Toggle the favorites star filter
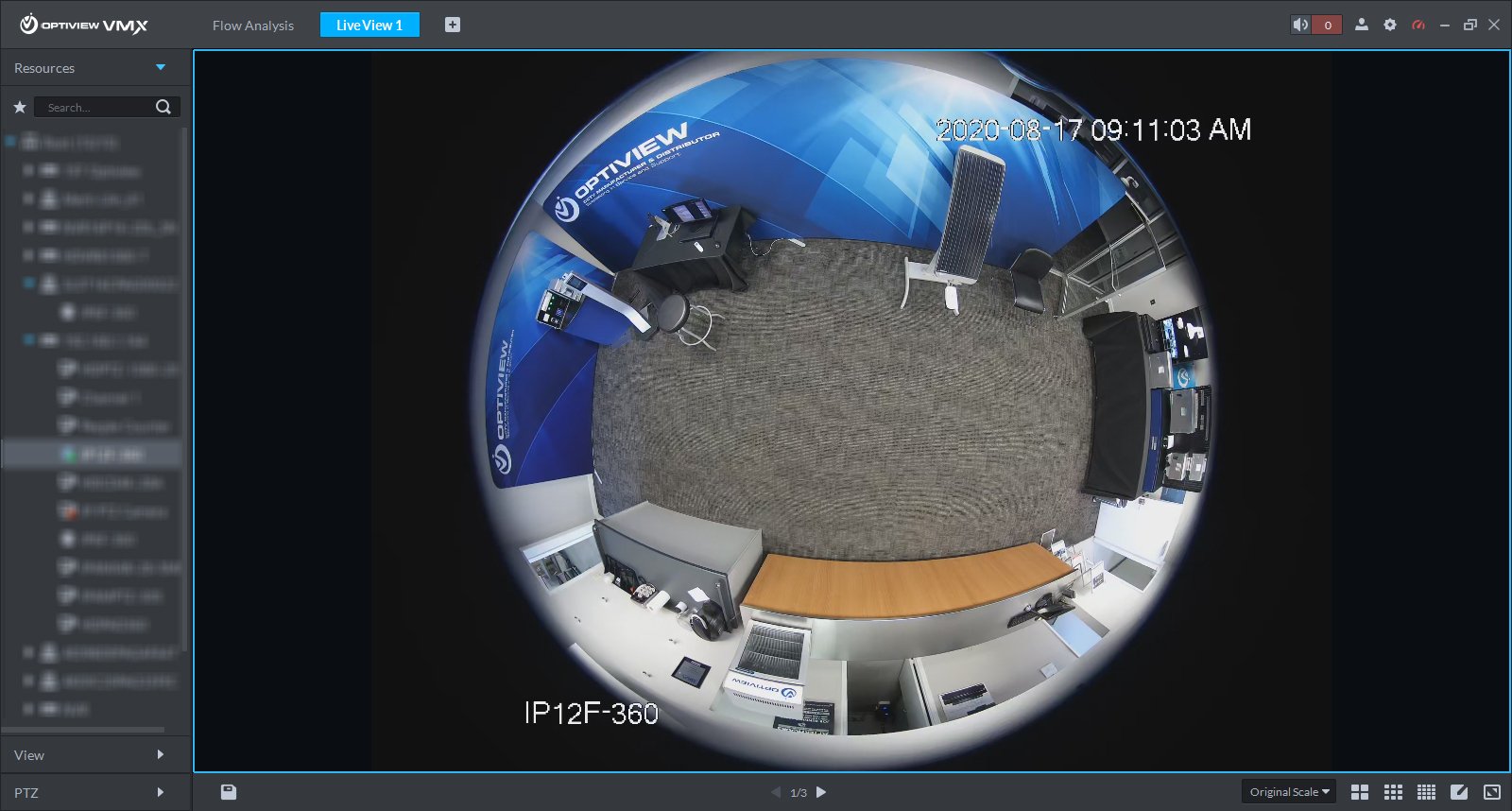Screen dimensions: 1512x811 point(19,107)
